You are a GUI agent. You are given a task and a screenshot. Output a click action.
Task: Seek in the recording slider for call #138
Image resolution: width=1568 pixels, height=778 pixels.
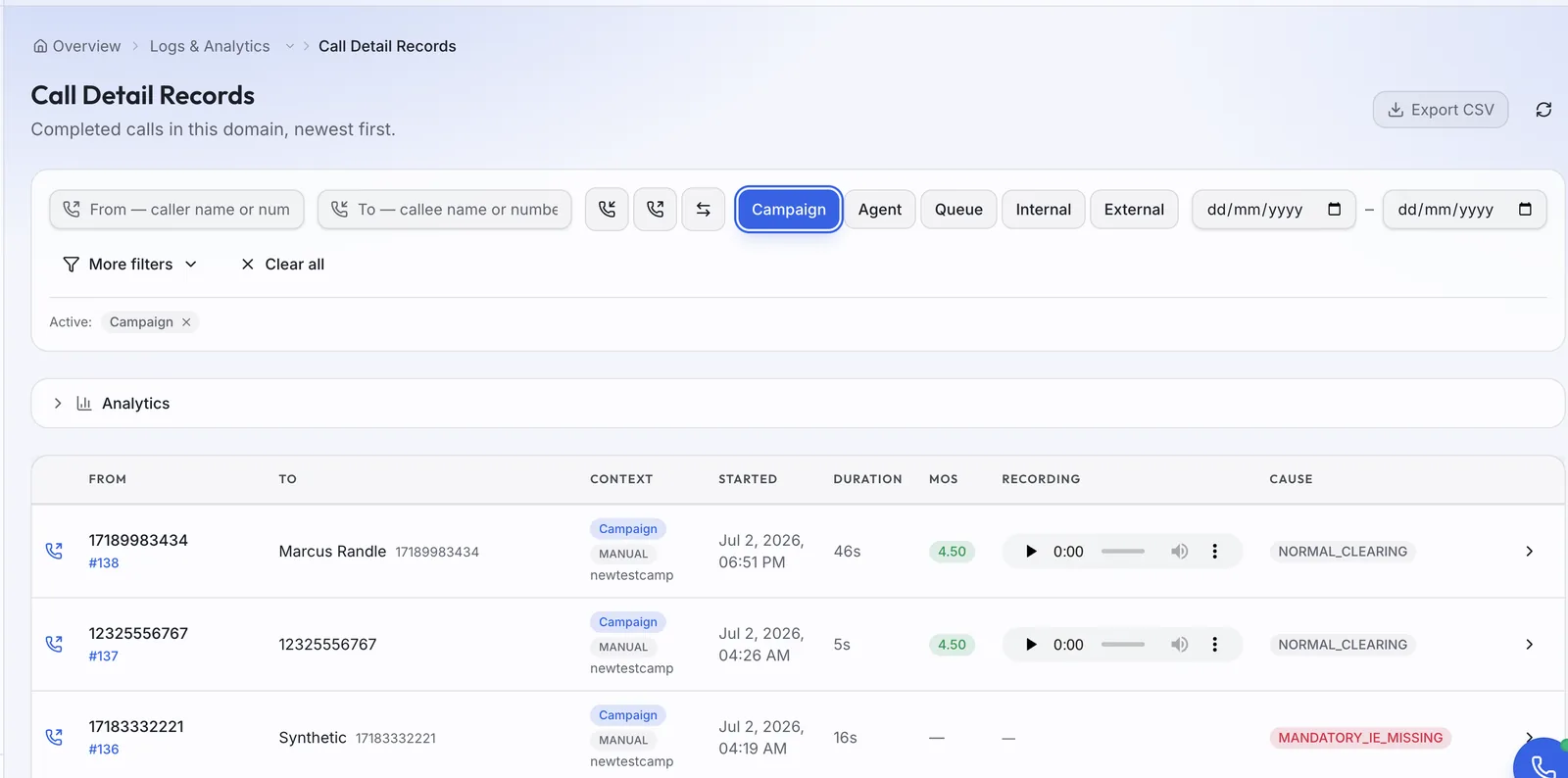tap(1123, 552)
